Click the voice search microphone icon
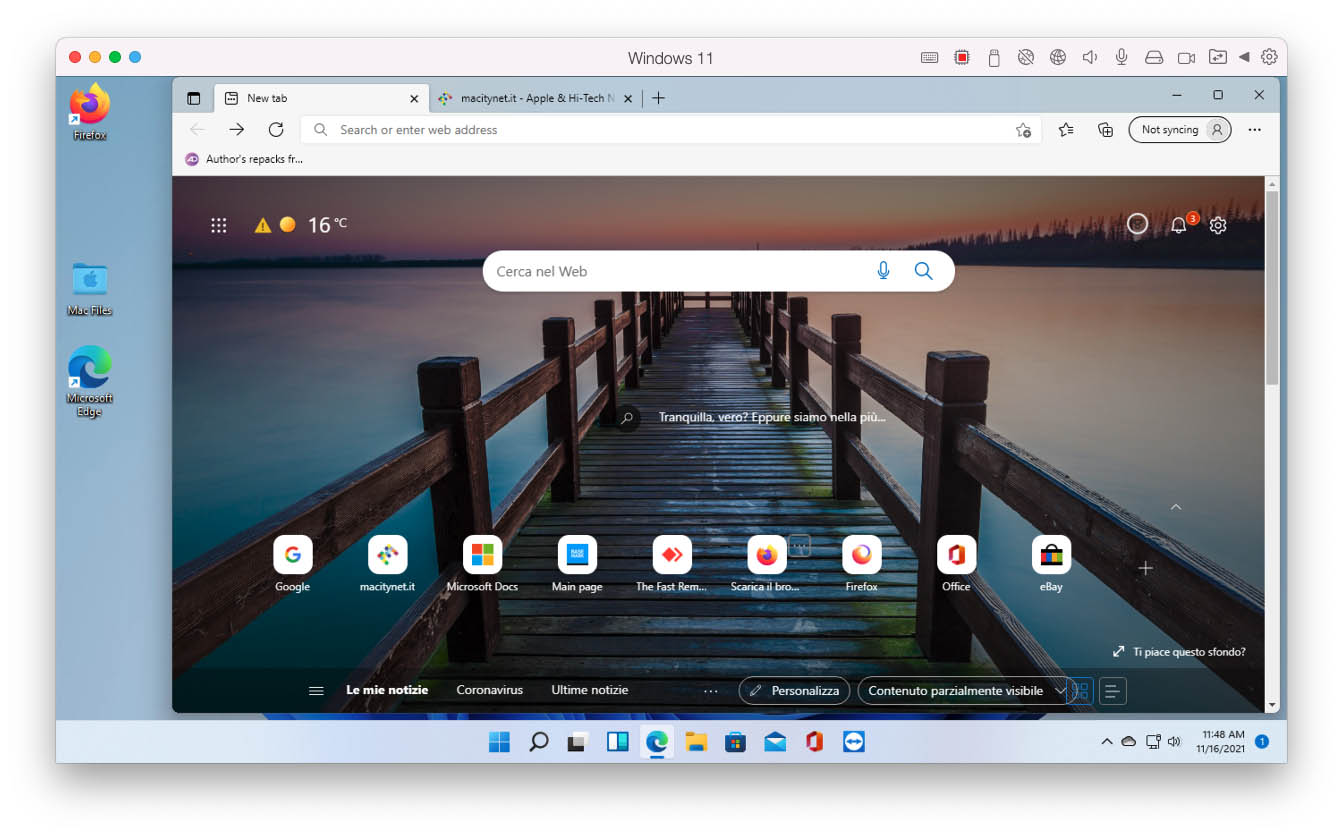Viewport: 1343px width, 837px height. (883, 271)
